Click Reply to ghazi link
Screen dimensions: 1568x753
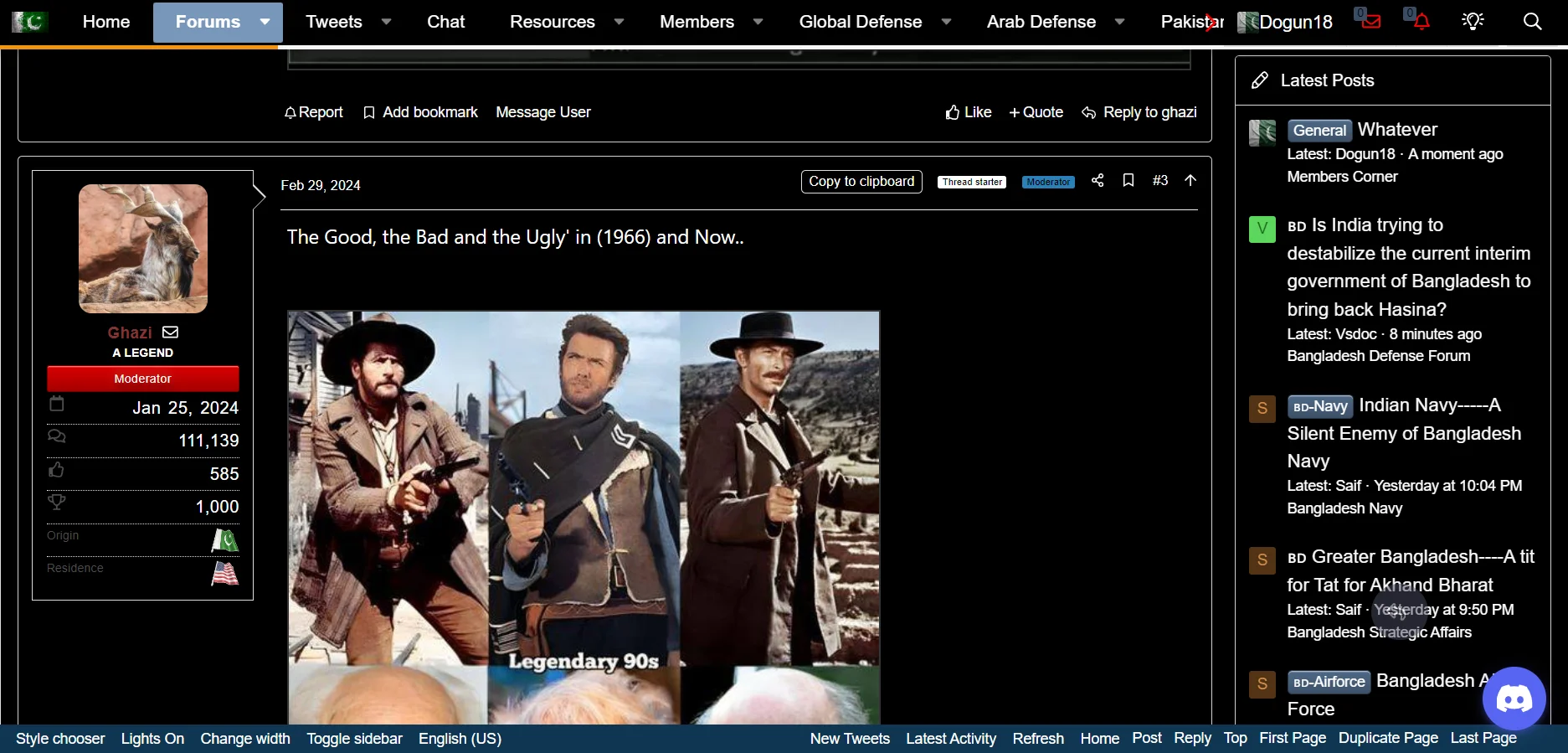1139,112
